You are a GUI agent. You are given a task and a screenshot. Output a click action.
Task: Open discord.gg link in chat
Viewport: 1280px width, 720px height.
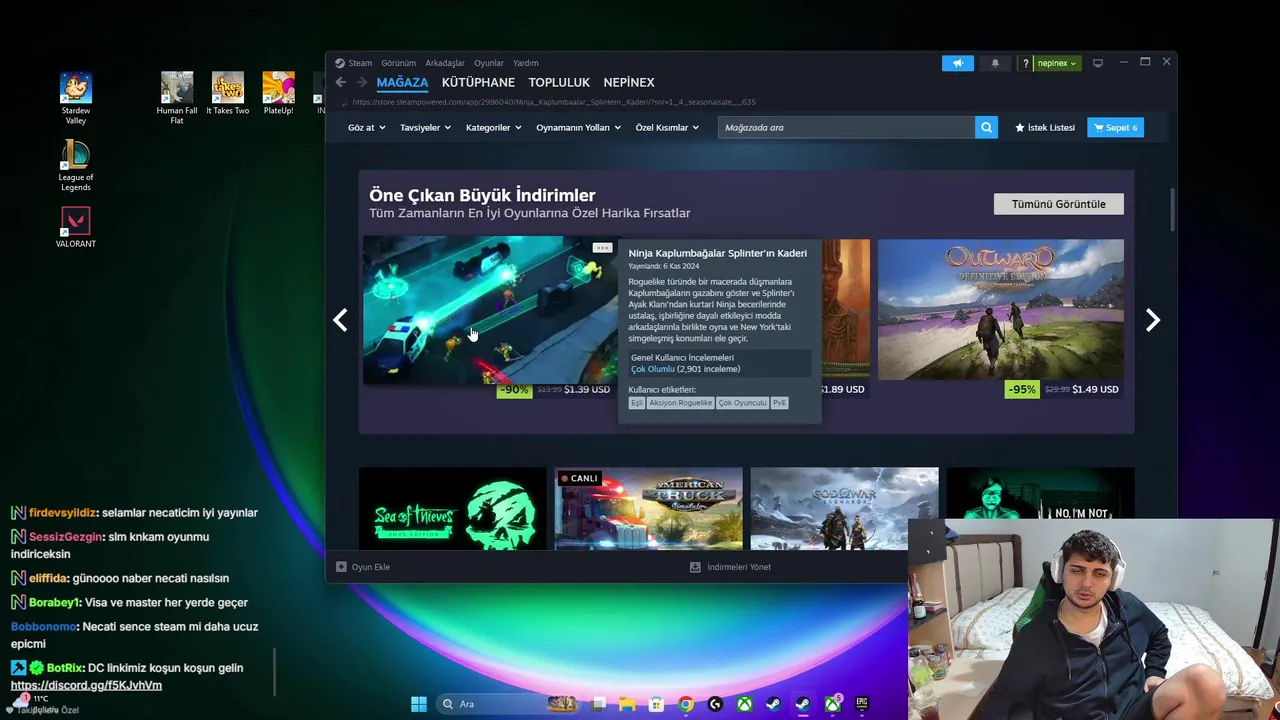[86, 685]
